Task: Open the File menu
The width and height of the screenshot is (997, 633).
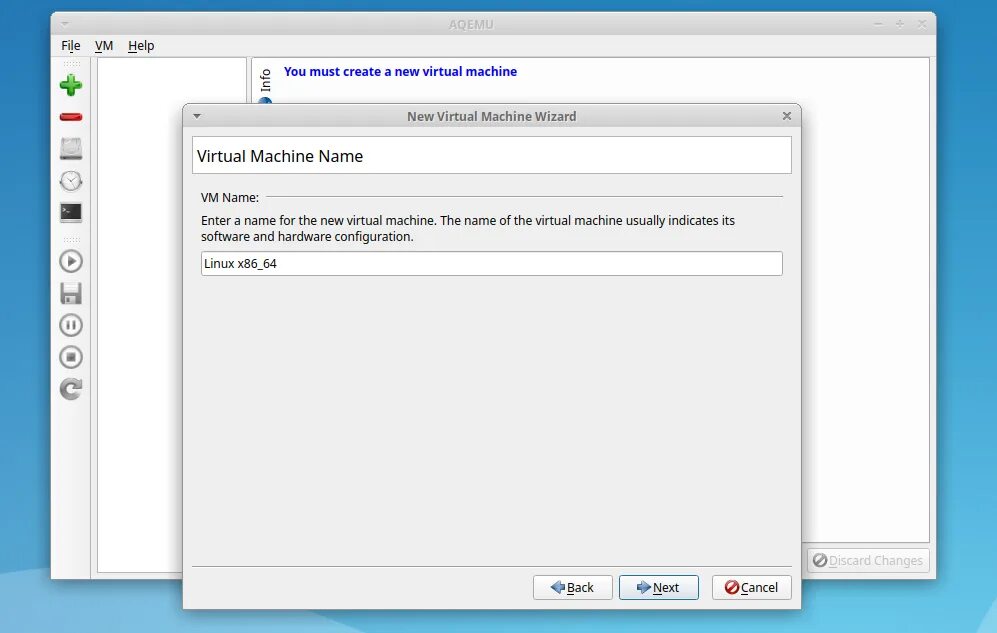Action: tap(71, 46)
